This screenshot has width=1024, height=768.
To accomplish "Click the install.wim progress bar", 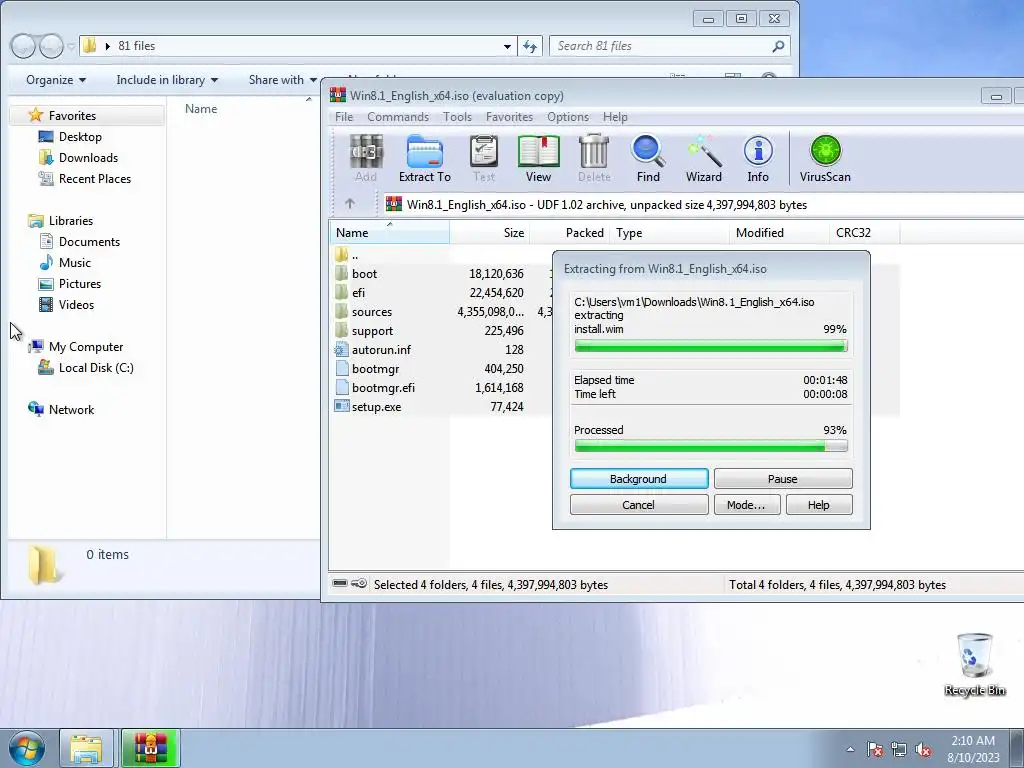I will tap(711, 346).
